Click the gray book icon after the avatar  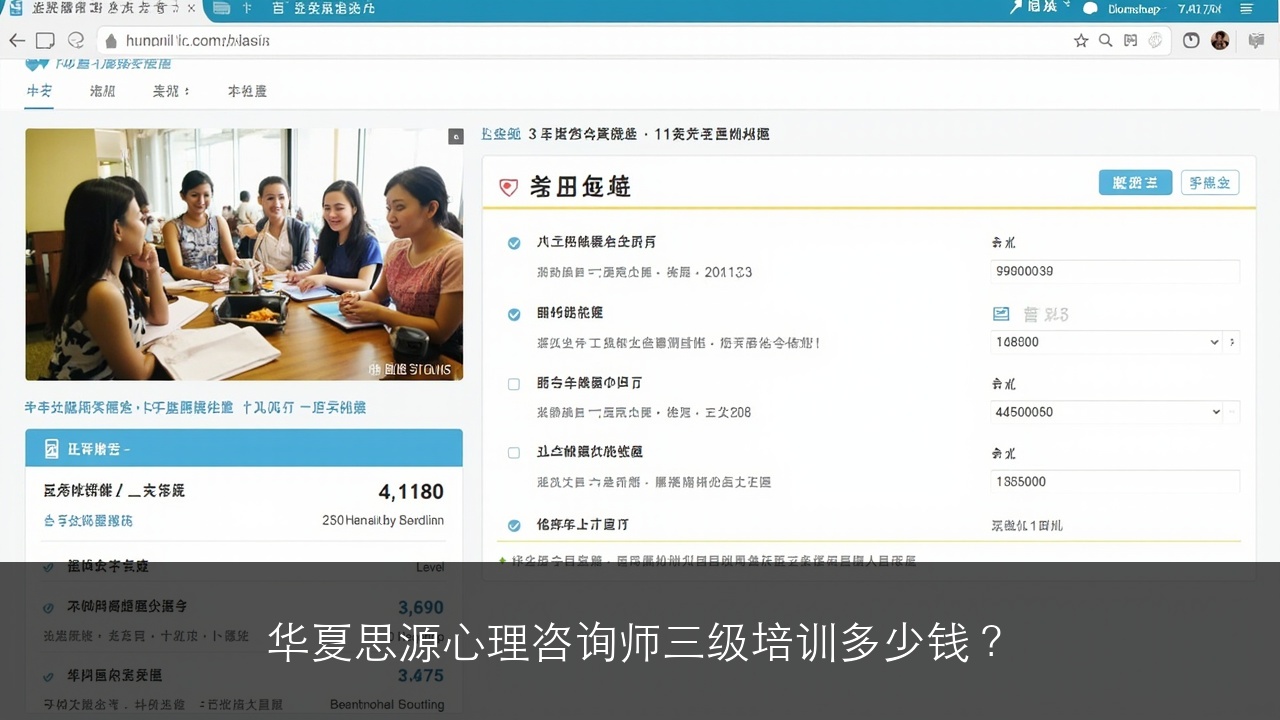click(1256, 41)
